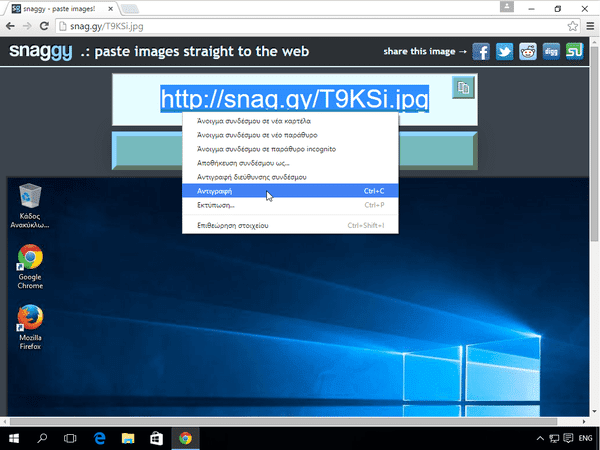The height and width of the screenshot is (450, 600).
Task: Click the horizontal page scrollbar thumb
Action: (x=284, y=421)
